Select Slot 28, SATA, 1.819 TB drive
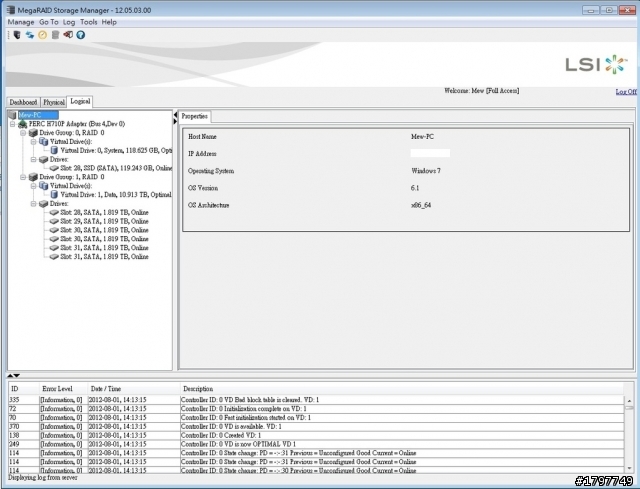640x489 pixels. pos(104,212)
